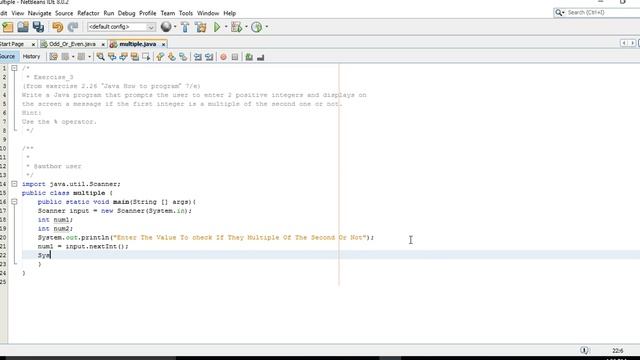Click the Clean and Build icon
Image resolution: width=640 pixels, height=360 pixels.
(200, 27)
